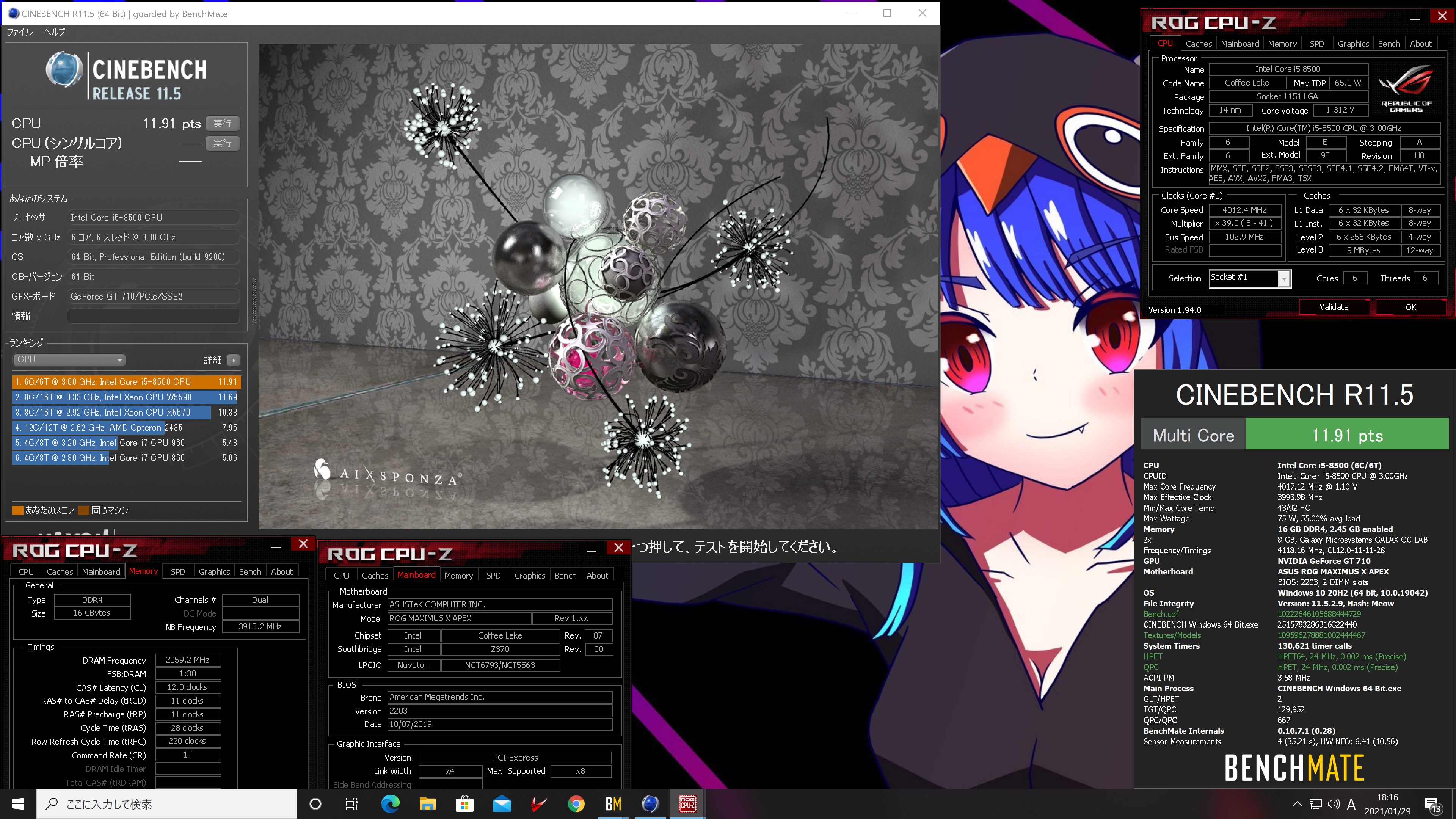The image size is (1456, 819).
Task: Run the CPU single-core 実行 button
Action: click(223, 143)
